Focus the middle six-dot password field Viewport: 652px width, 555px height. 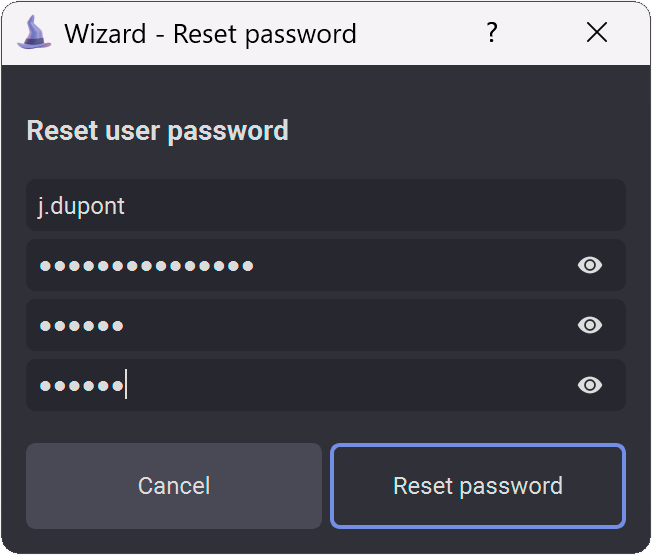click(x=326, y=325)
